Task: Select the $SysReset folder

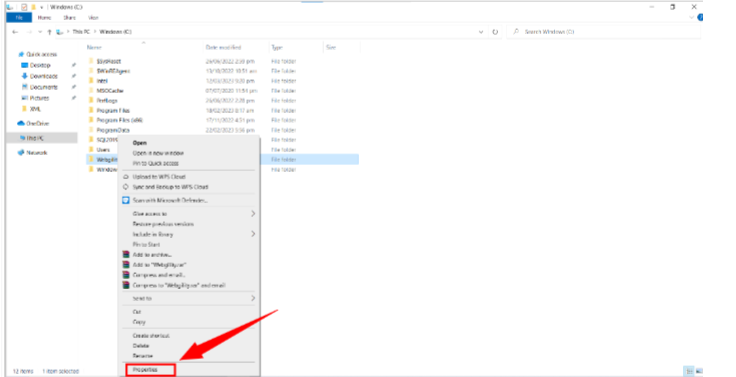Action: pos(108,61)
